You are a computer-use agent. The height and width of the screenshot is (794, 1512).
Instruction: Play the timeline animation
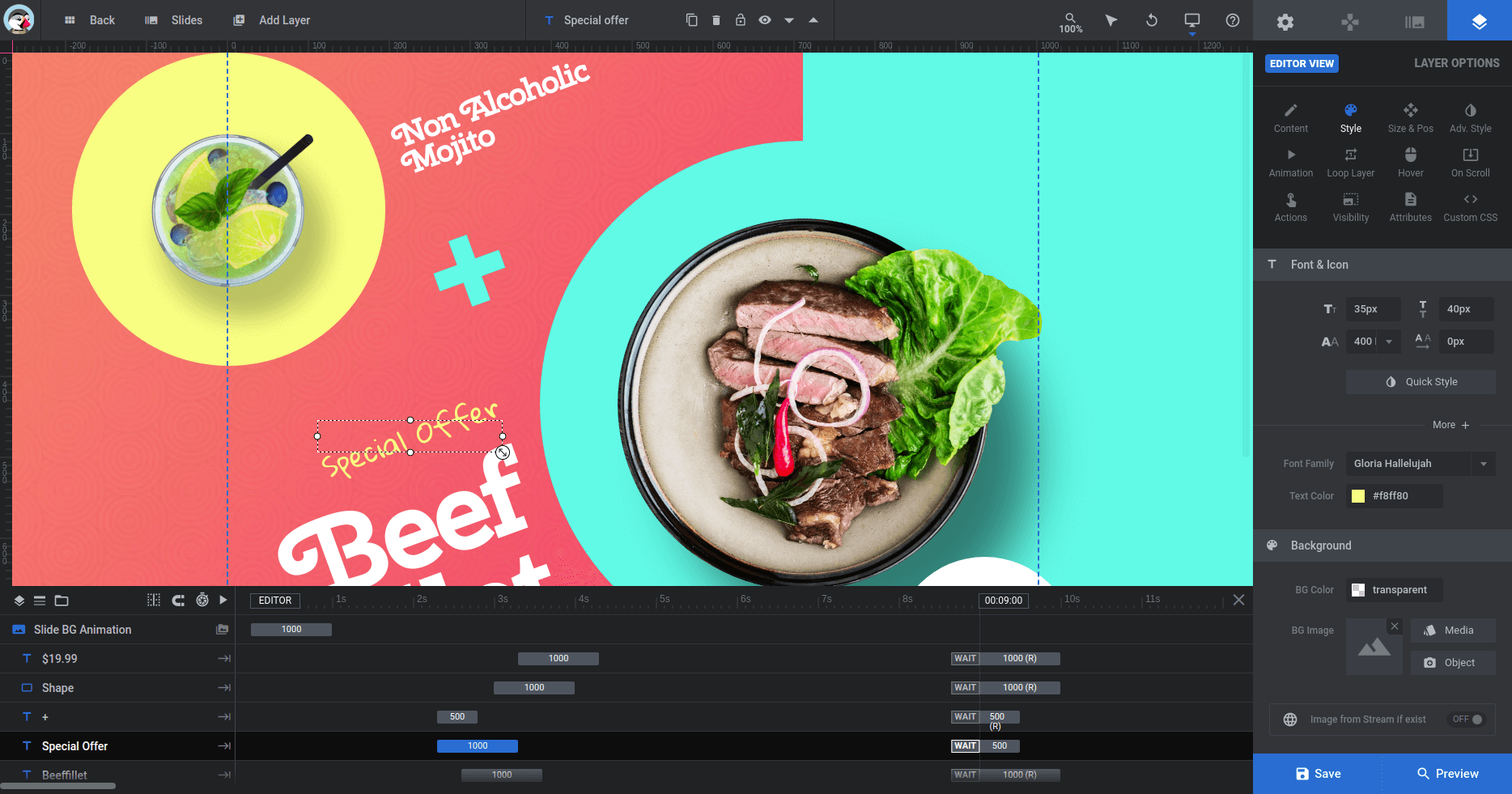click(x=223, y=600)
